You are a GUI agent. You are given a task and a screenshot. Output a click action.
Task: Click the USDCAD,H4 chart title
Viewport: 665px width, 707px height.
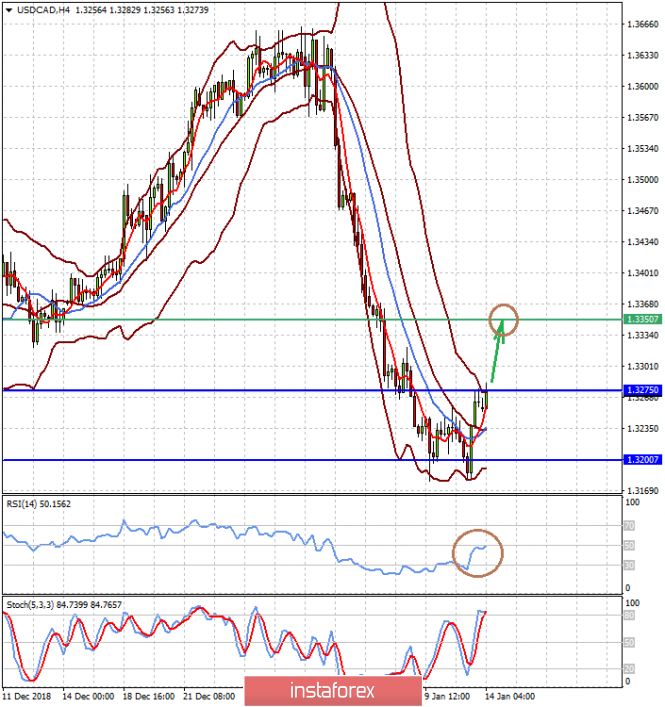point(38,9)
